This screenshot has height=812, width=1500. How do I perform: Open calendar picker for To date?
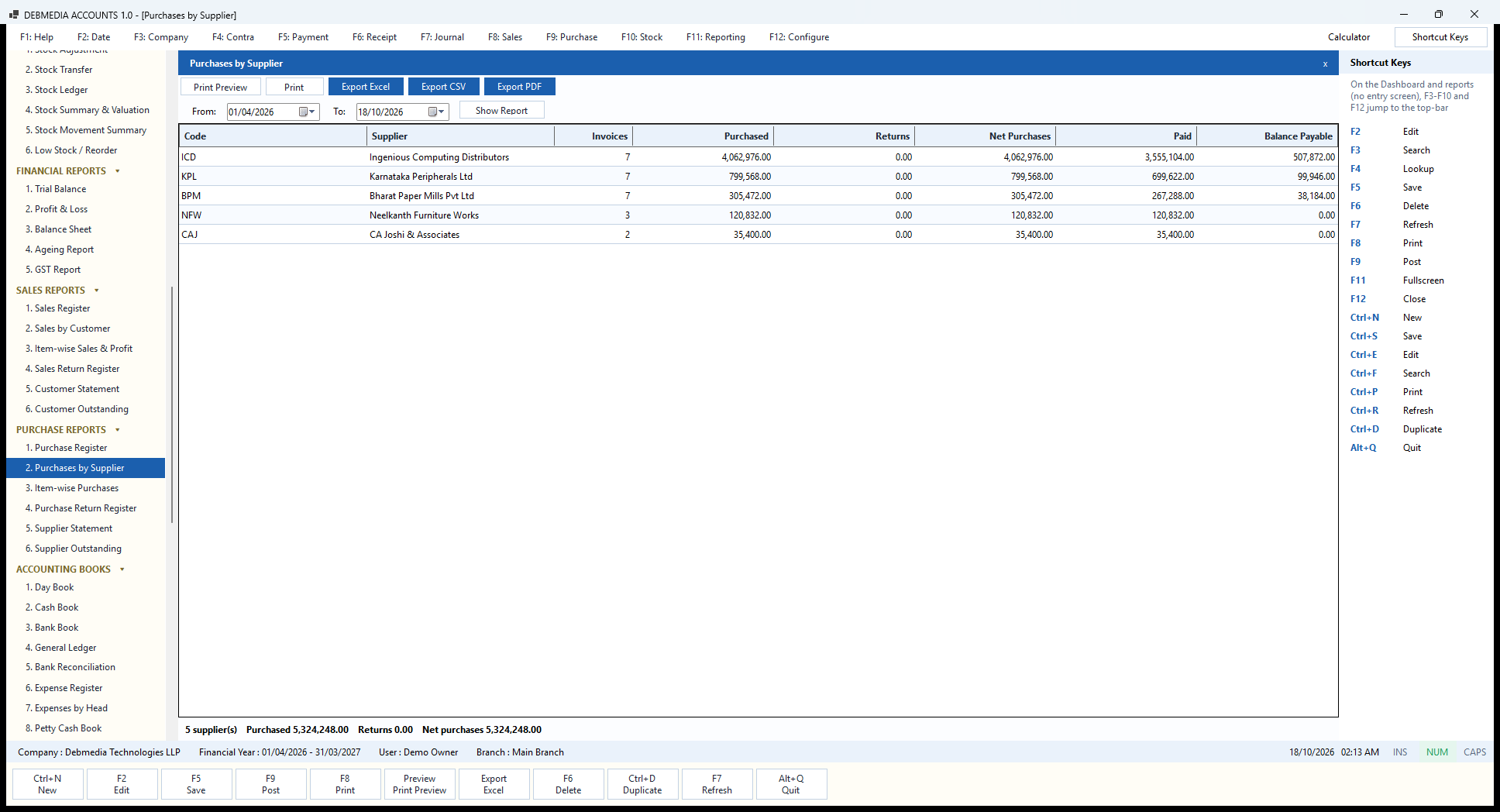click(x=432, y=112)
